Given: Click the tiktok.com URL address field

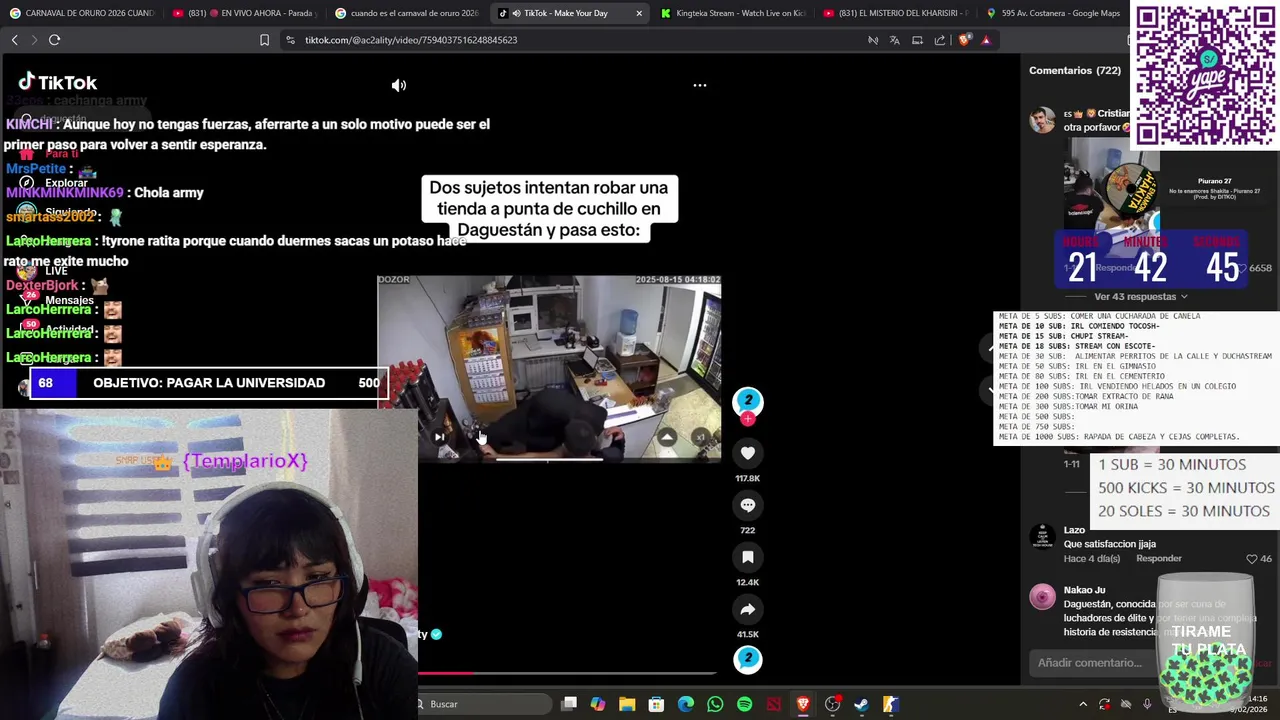Looking at the screenshot, I should [x=410, y=40].
